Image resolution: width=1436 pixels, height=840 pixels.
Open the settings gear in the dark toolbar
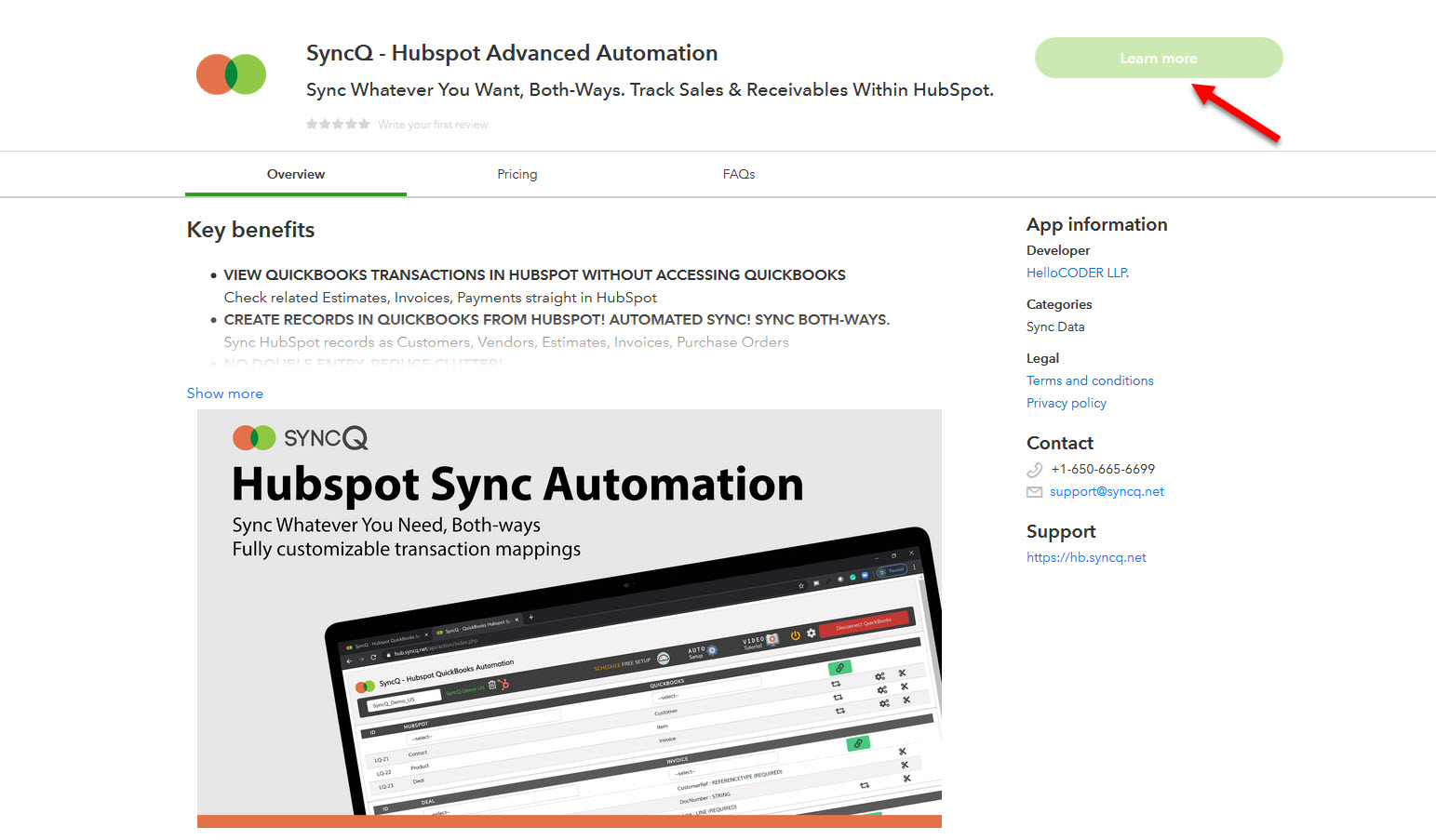click(812, 633)
